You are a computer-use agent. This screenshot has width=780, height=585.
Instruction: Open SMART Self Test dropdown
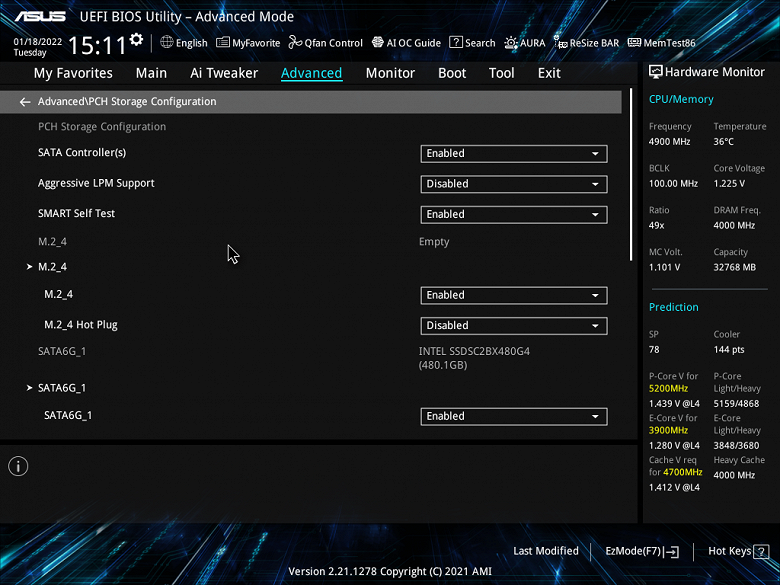point(514,214)
